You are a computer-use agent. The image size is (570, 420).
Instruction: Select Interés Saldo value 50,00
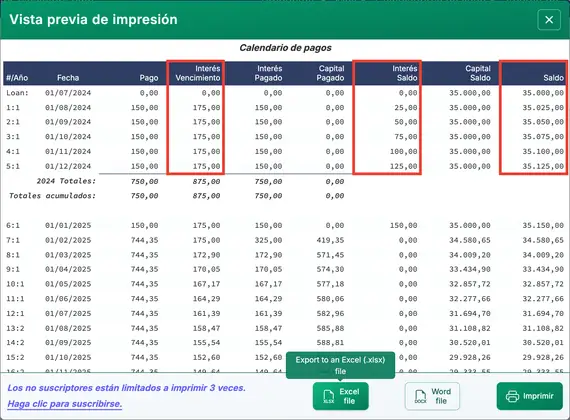(x=406, y=122)
